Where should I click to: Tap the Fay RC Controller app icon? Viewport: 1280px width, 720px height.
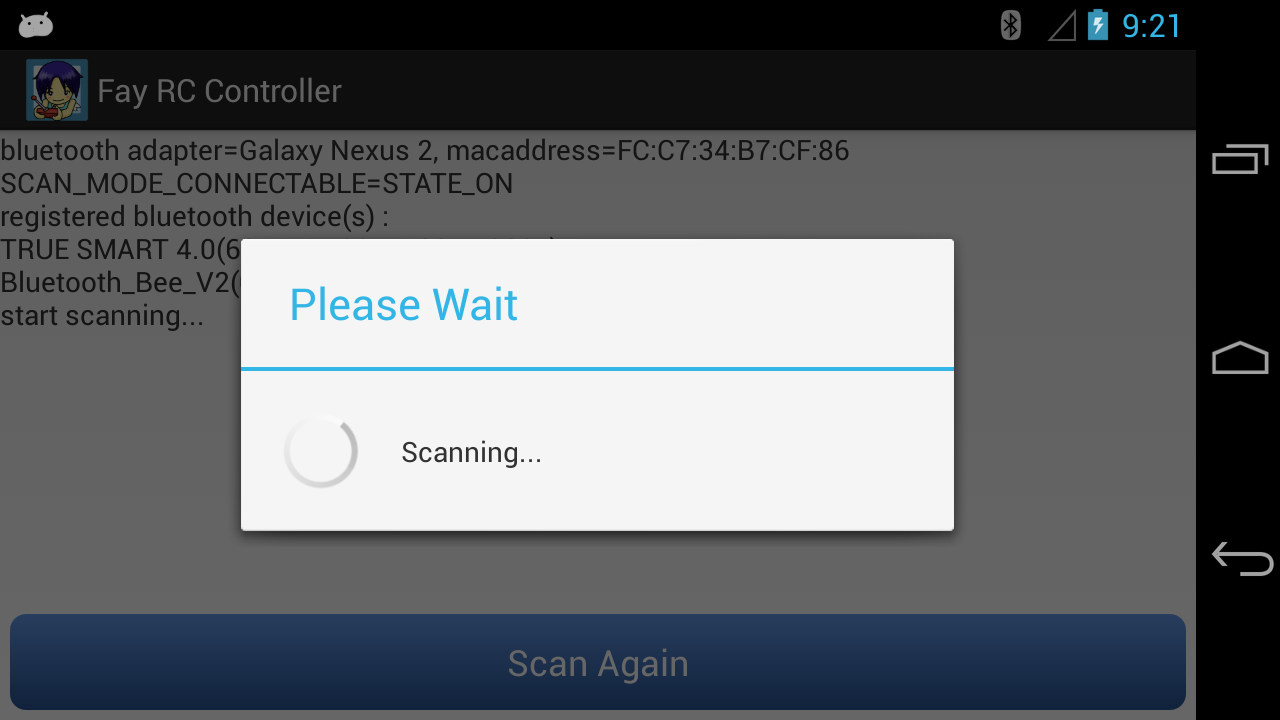(x=57, y=90)
